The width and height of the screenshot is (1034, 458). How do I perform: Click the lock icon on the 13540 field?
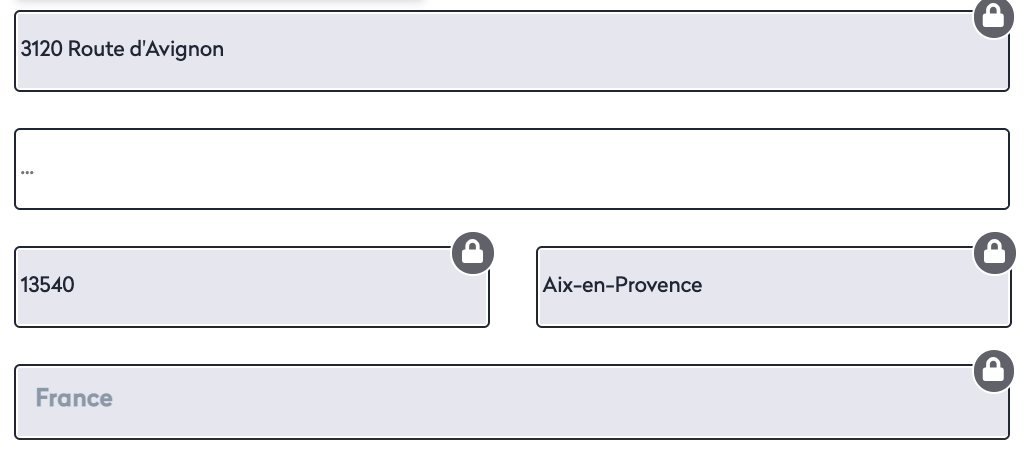473,253
